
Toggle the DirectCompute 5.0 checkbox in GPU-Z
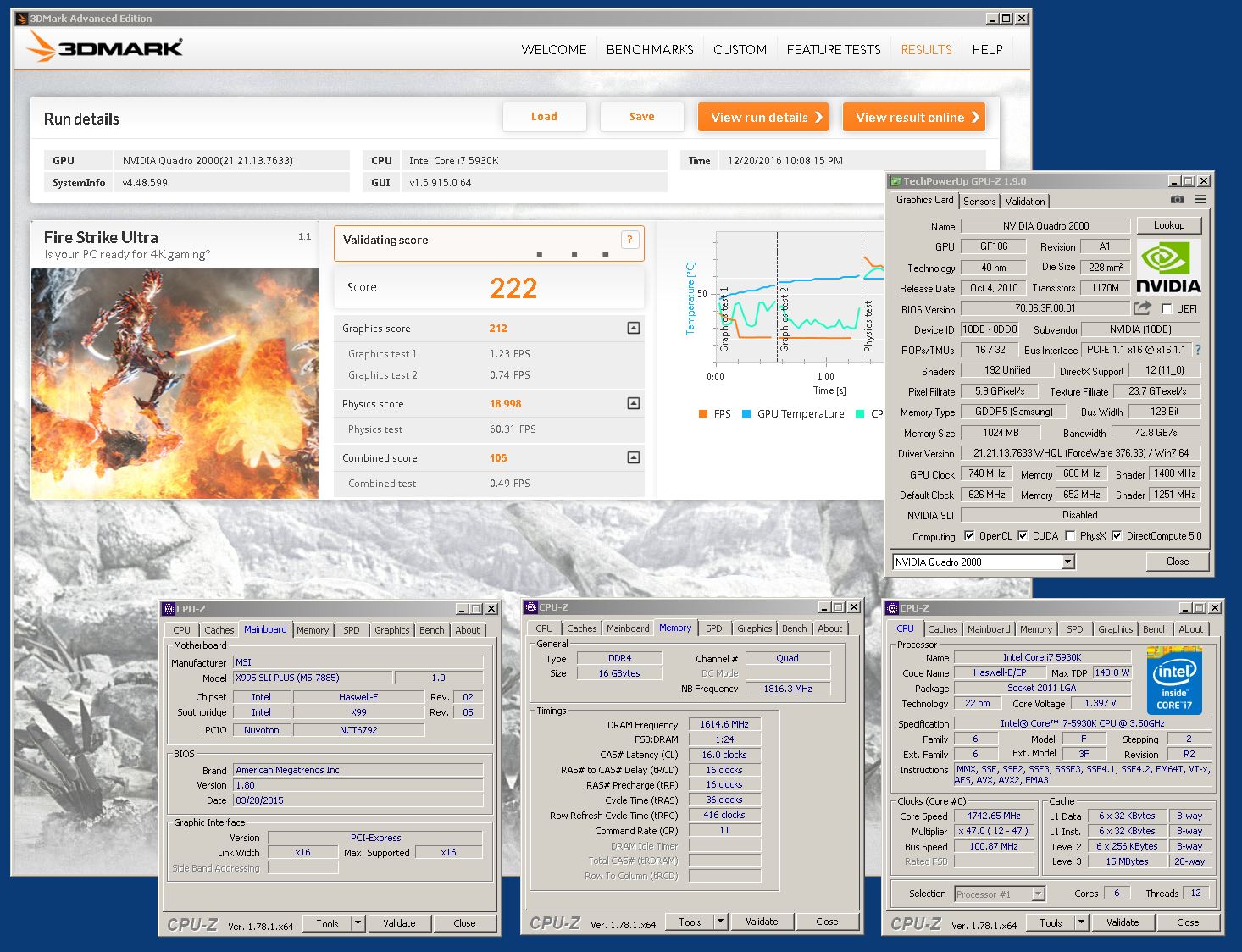point(1117,536)
